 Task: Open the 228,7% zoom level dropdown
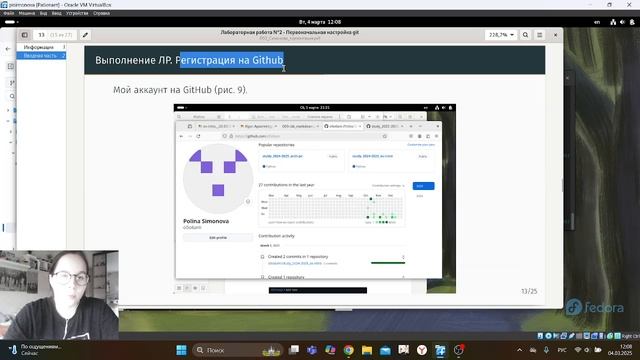[x=501, y=35]
